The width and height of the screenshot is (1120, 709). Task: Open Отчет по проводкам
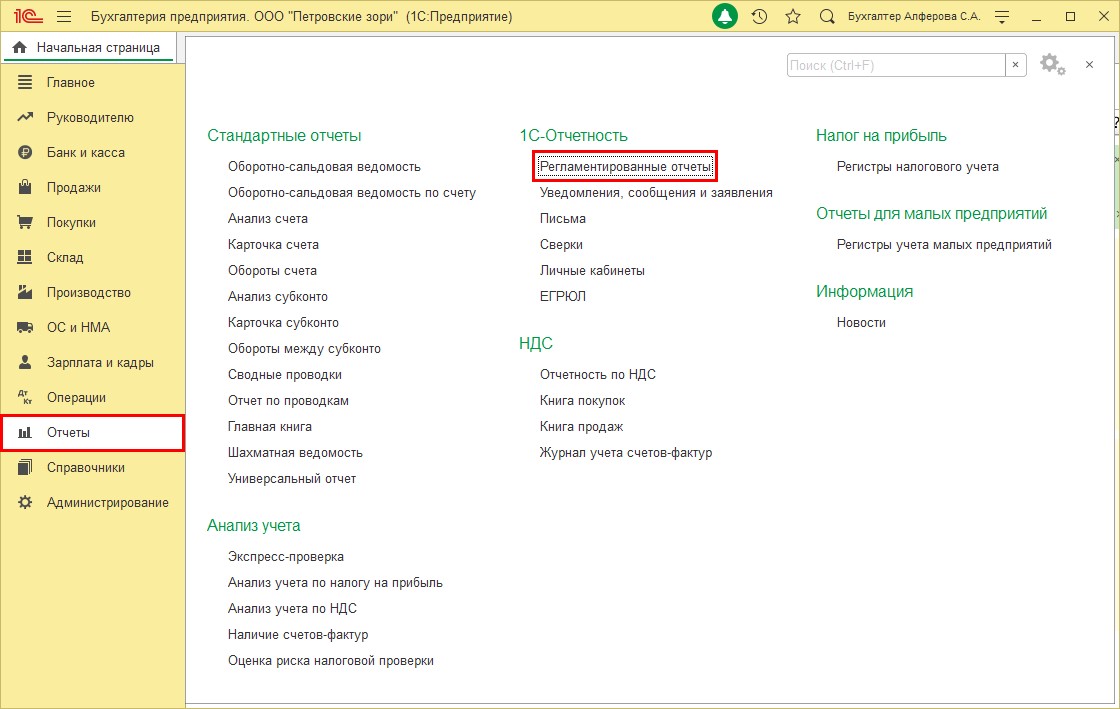coord(288,401)
